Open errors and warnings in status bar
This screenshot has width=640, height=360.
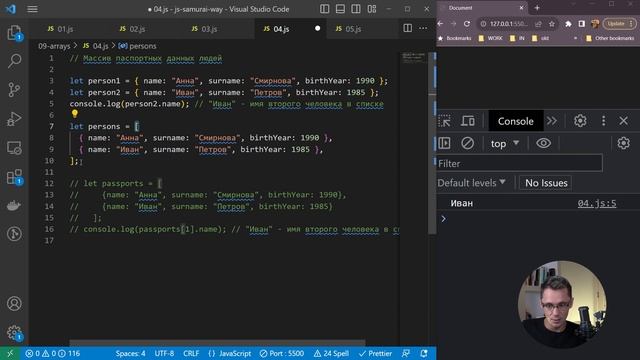pyautogui.click(x=53, y=353)
